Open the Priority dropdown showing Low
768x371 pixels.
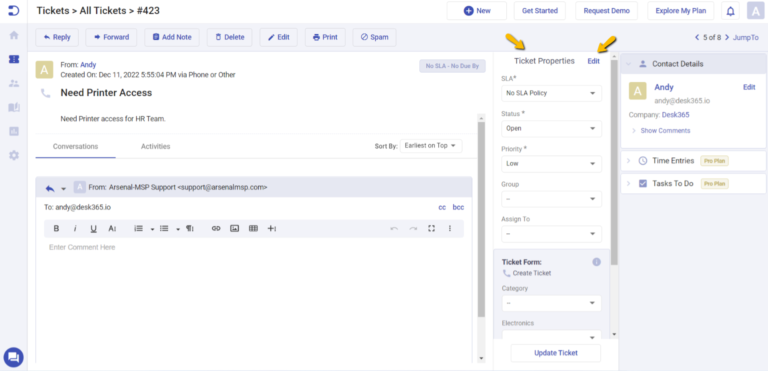point(552,164)
